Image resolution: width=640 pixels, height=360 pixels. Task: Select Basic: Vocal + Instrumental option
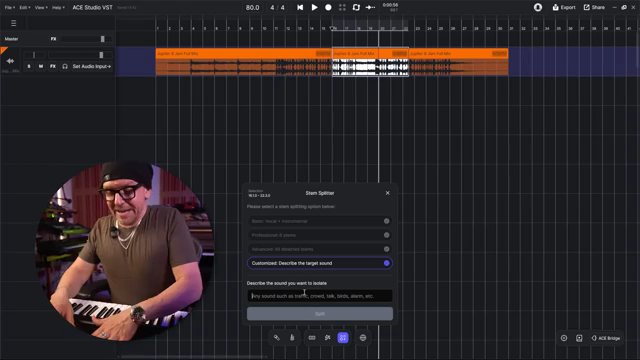(320, 221)
